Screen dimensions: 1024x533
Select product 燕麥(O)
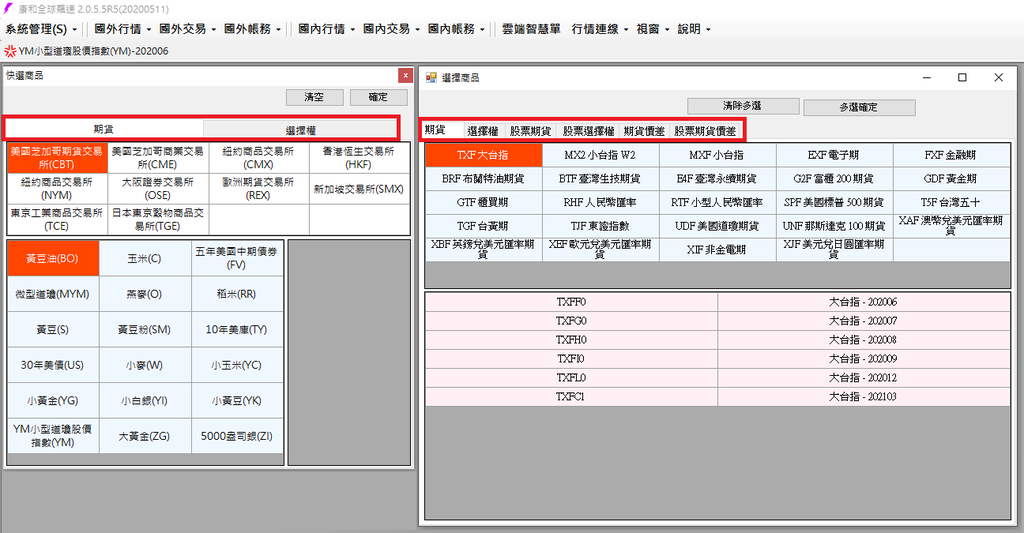[145, 294]
